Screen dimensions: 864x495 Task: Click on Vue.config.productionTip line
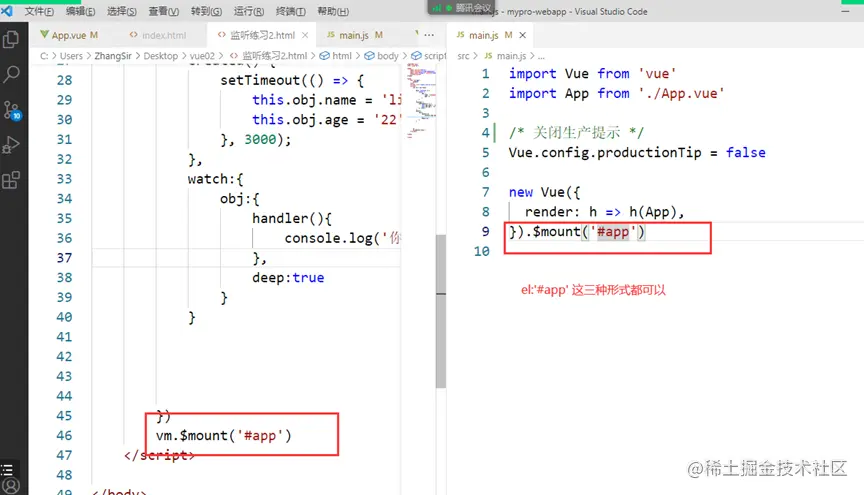[x=637, y=153]
